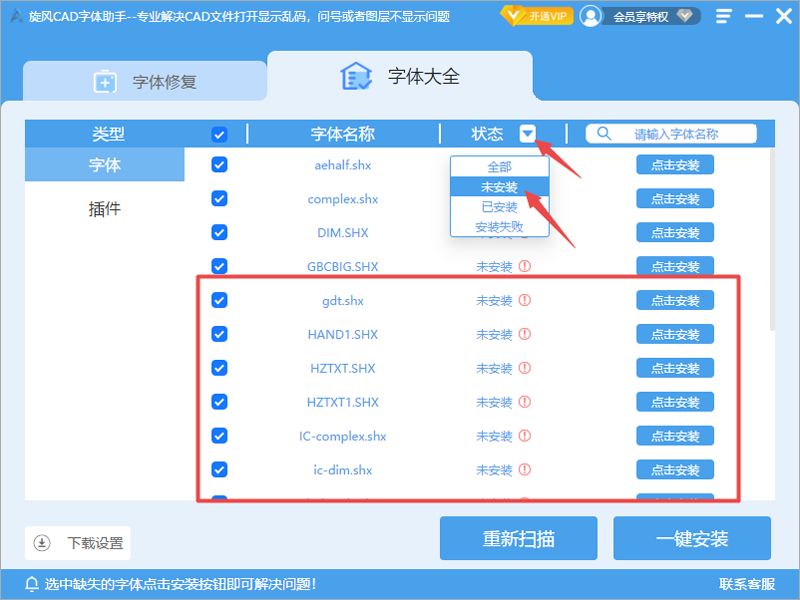800x600 pixels.
Task: Switch to the 字体大全 tab
Action: click(x=400, y=76)
